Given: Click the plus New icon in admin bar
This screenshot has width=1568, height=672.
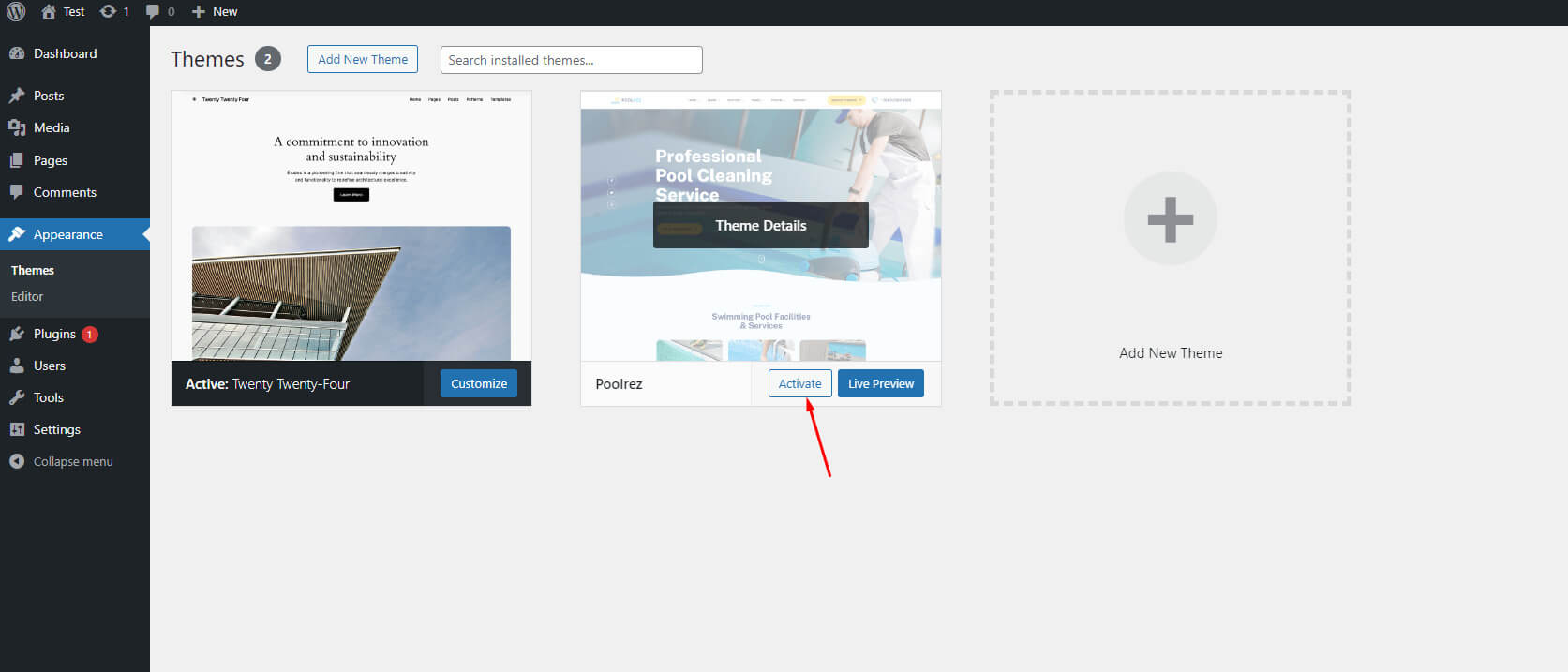Looking at the screenshot, I should [198, 11].
